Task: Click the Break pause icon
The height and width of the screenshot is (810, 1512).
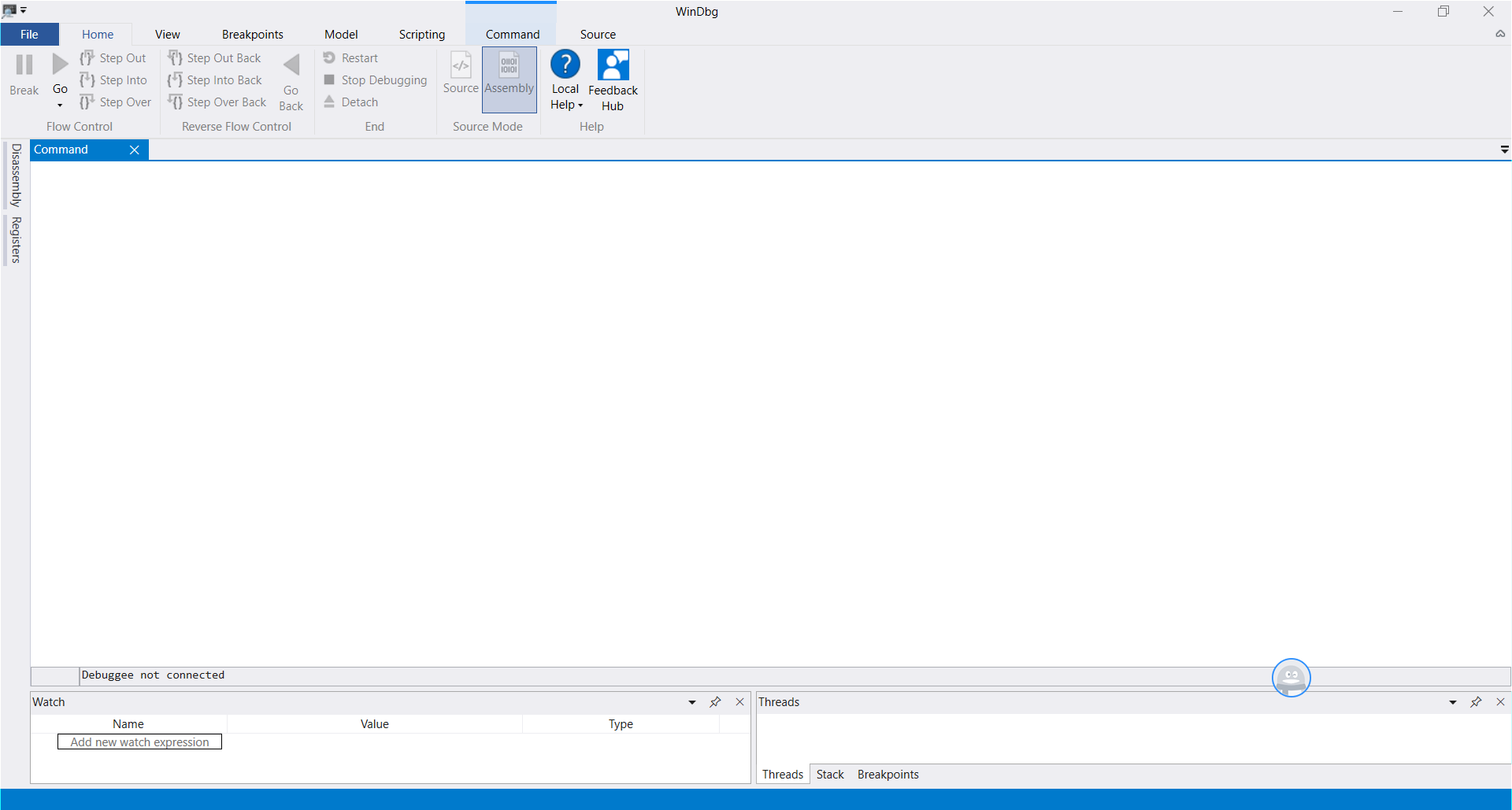Action: click(24, 65)
